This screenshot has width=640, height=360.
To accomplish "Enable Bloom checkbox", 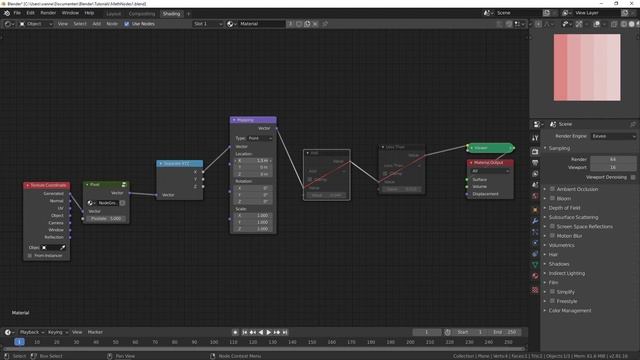I will 552,198.
